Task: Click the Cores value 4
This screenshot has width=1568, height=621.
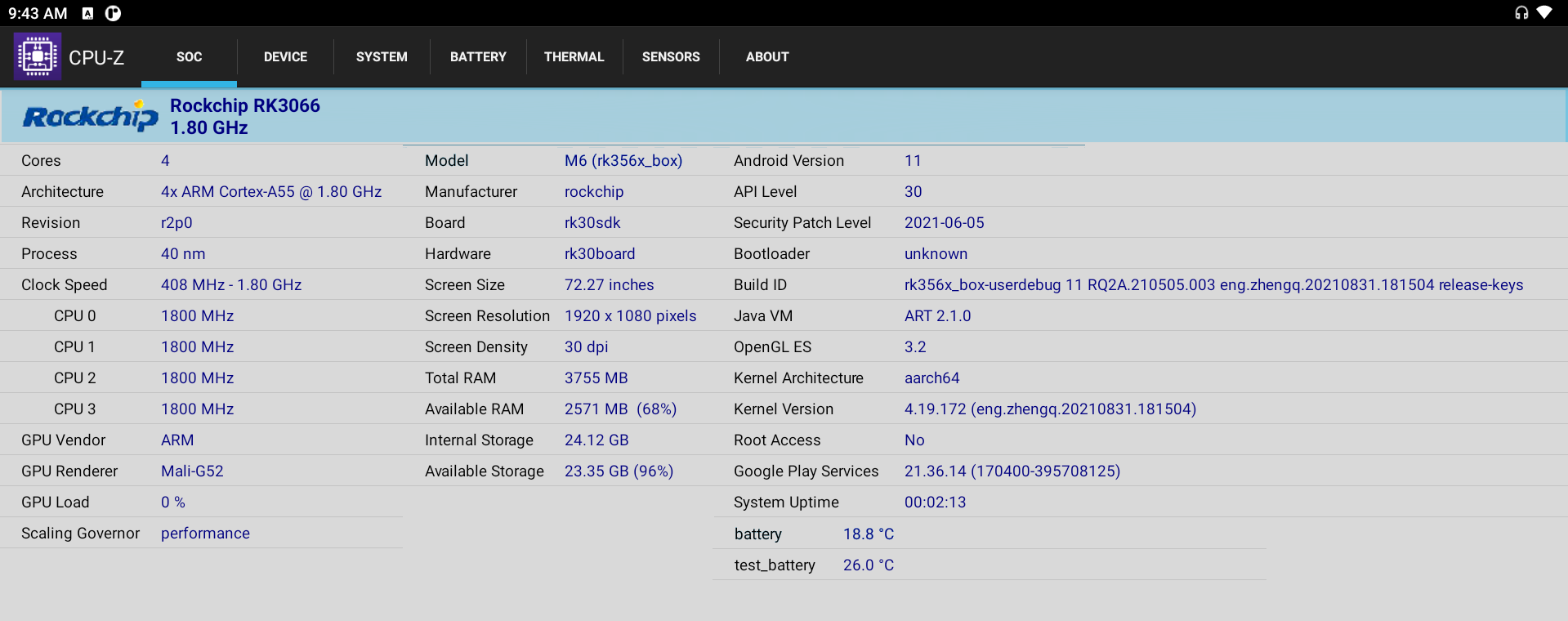Action: coord(165,161)
